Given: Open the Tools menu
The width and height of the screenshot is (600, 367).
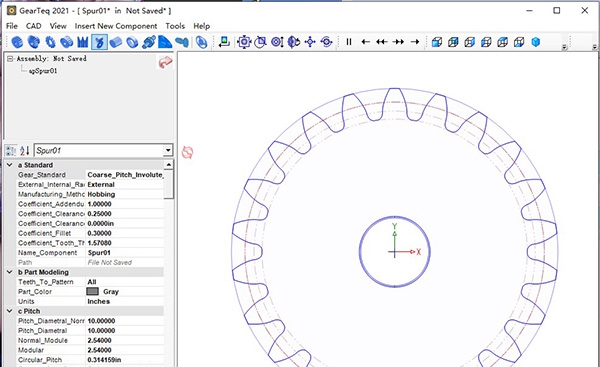Looking at the screenshot, I should click(x=175, y=26).
